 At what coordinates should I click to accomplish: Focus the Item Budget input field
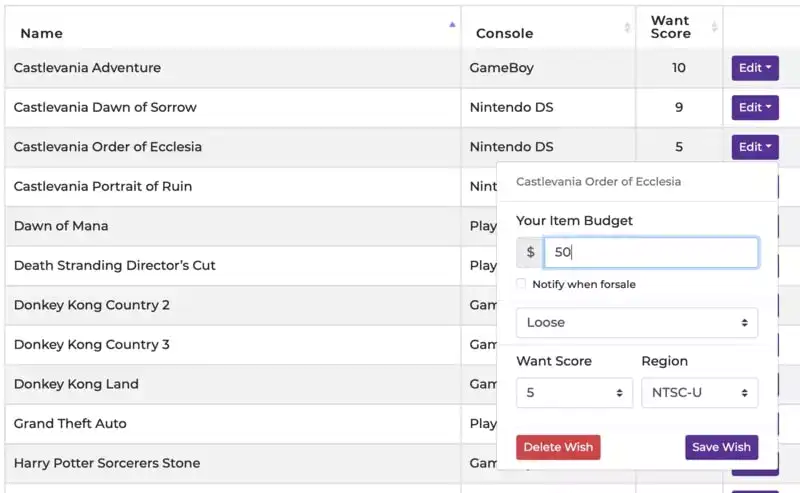(x=651, y=252)
